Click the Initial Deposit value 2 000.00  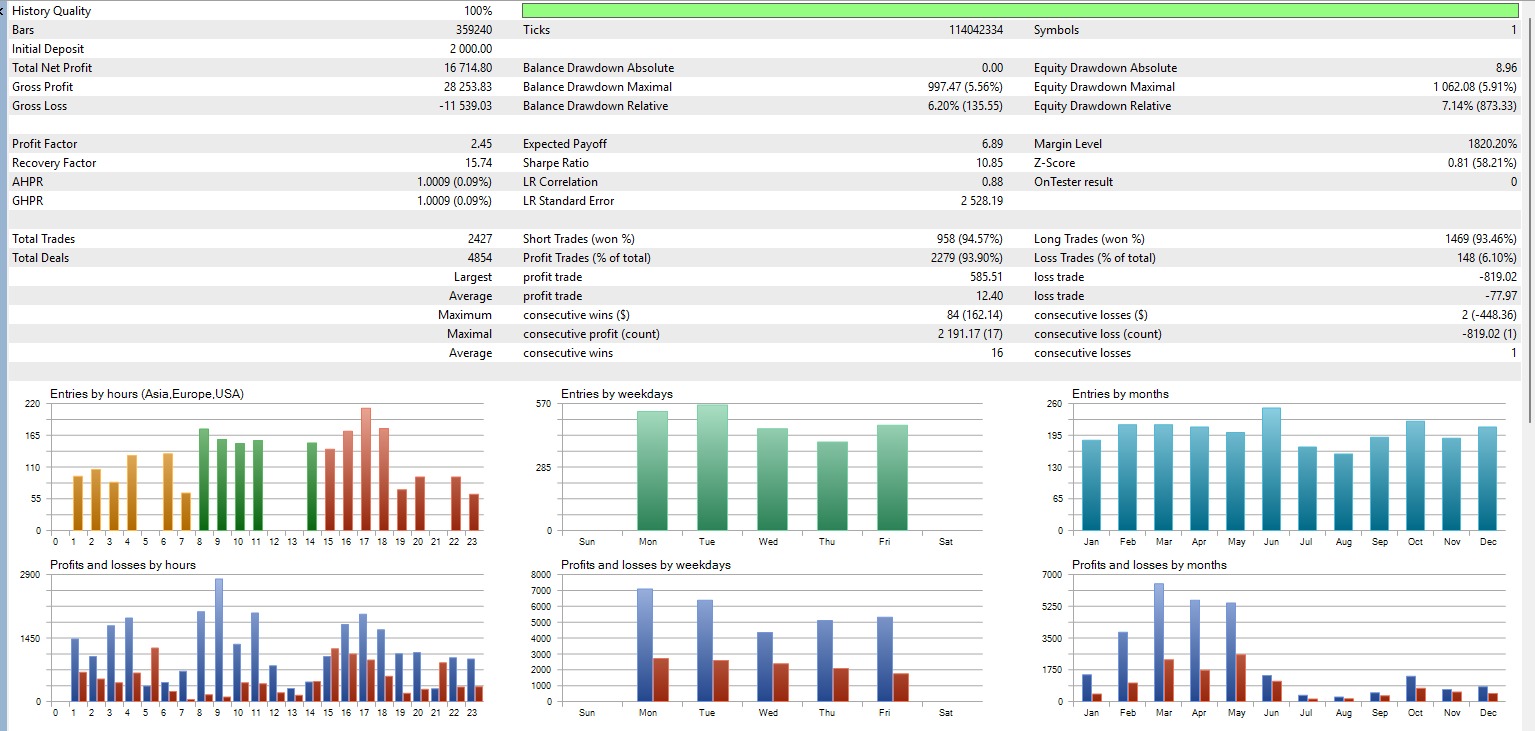(x=471, y=49)
